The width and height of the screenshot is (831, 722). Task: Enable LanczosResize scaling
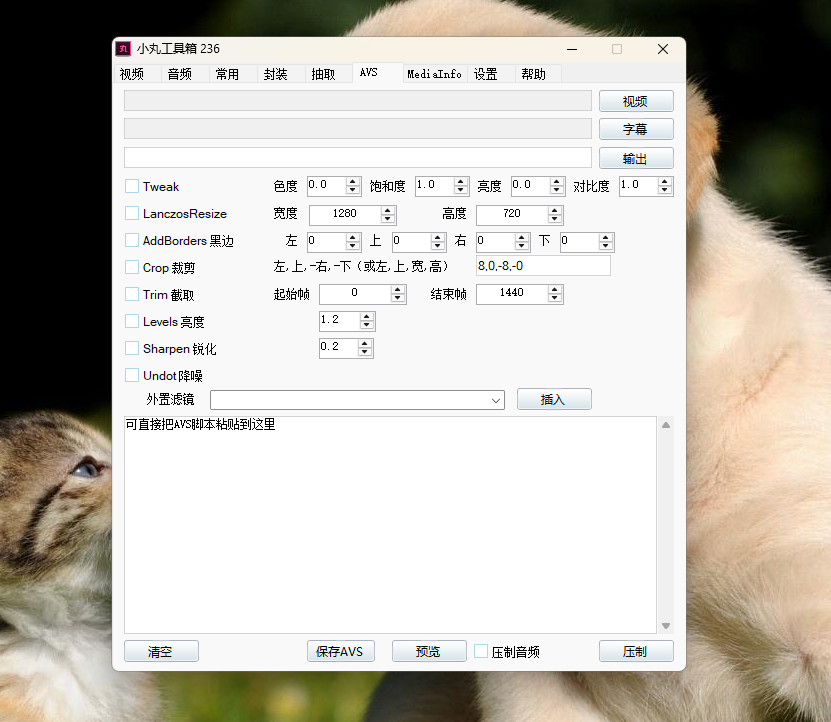click(131, 214)
